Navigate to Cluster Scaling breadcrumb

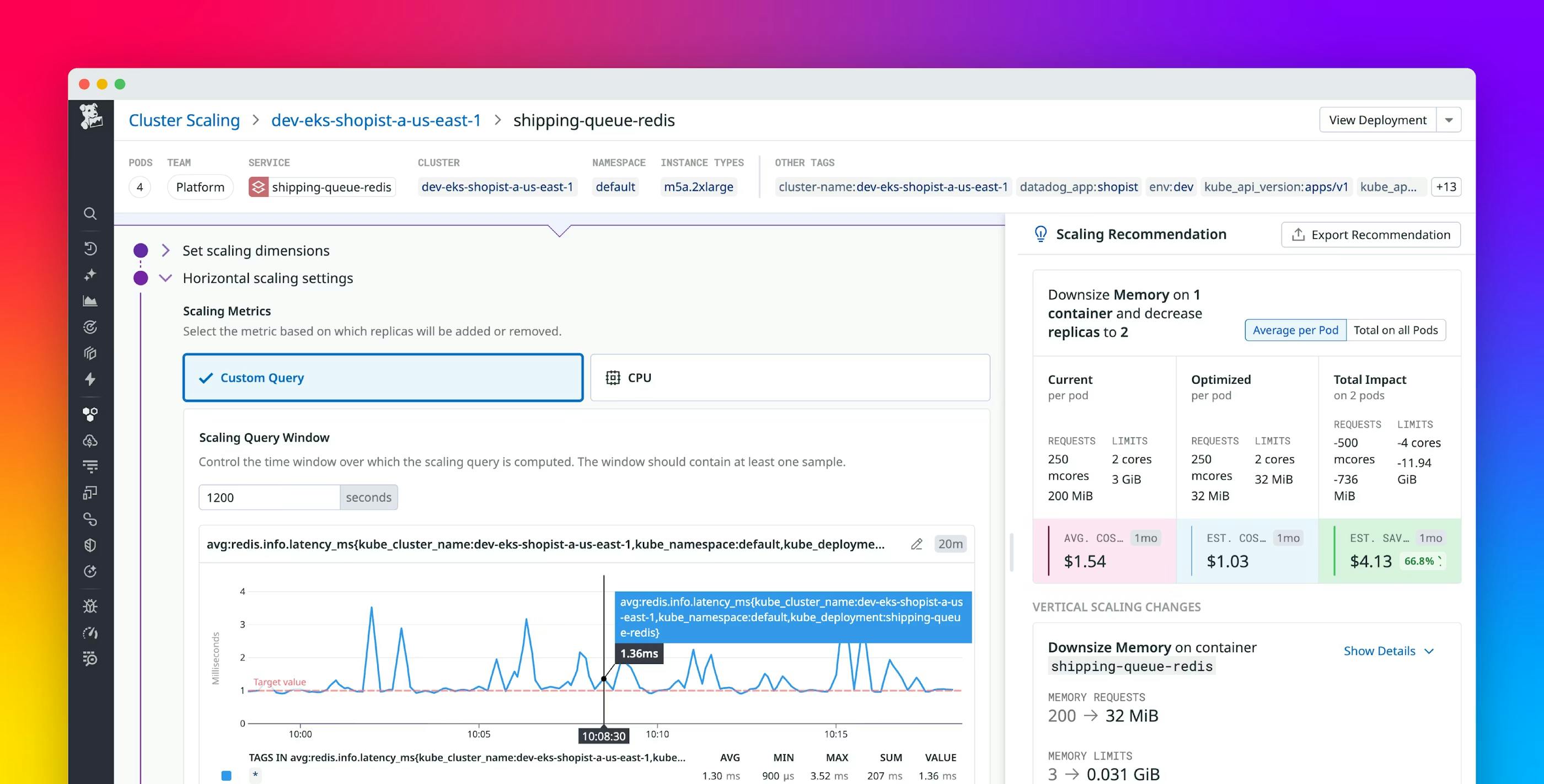click(184, 120)
